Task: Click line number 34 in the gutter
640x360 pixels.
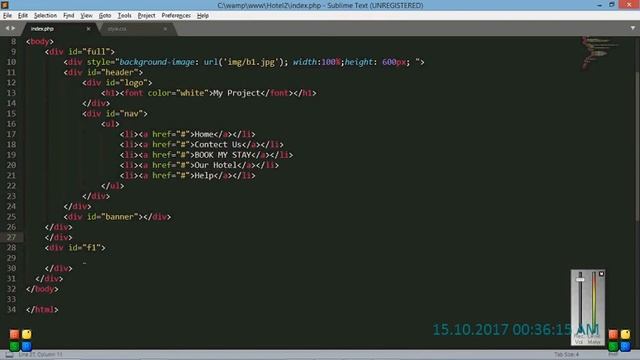Action: [11, 310]
